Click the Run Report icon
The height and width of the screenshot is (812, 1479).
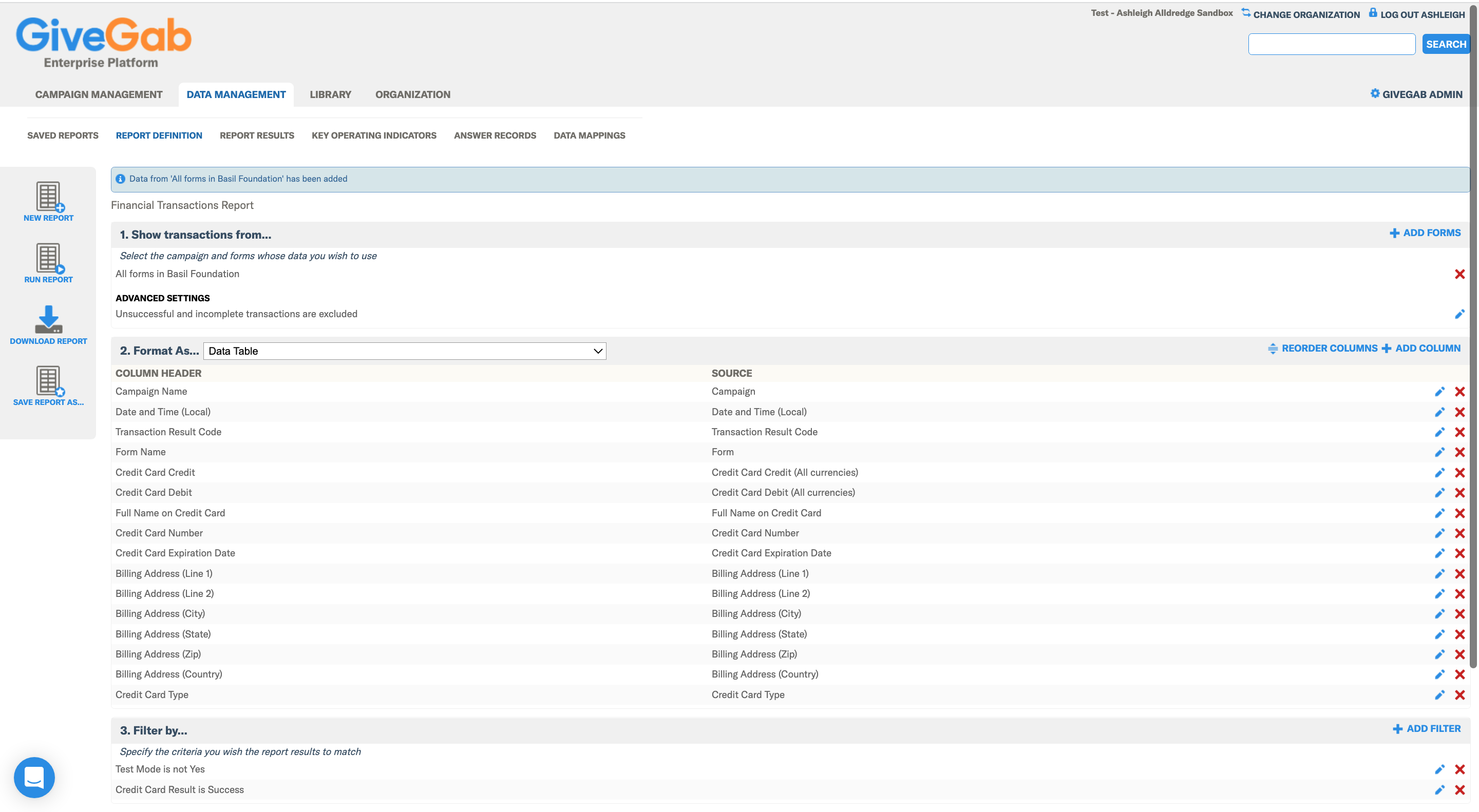(49, 259)
